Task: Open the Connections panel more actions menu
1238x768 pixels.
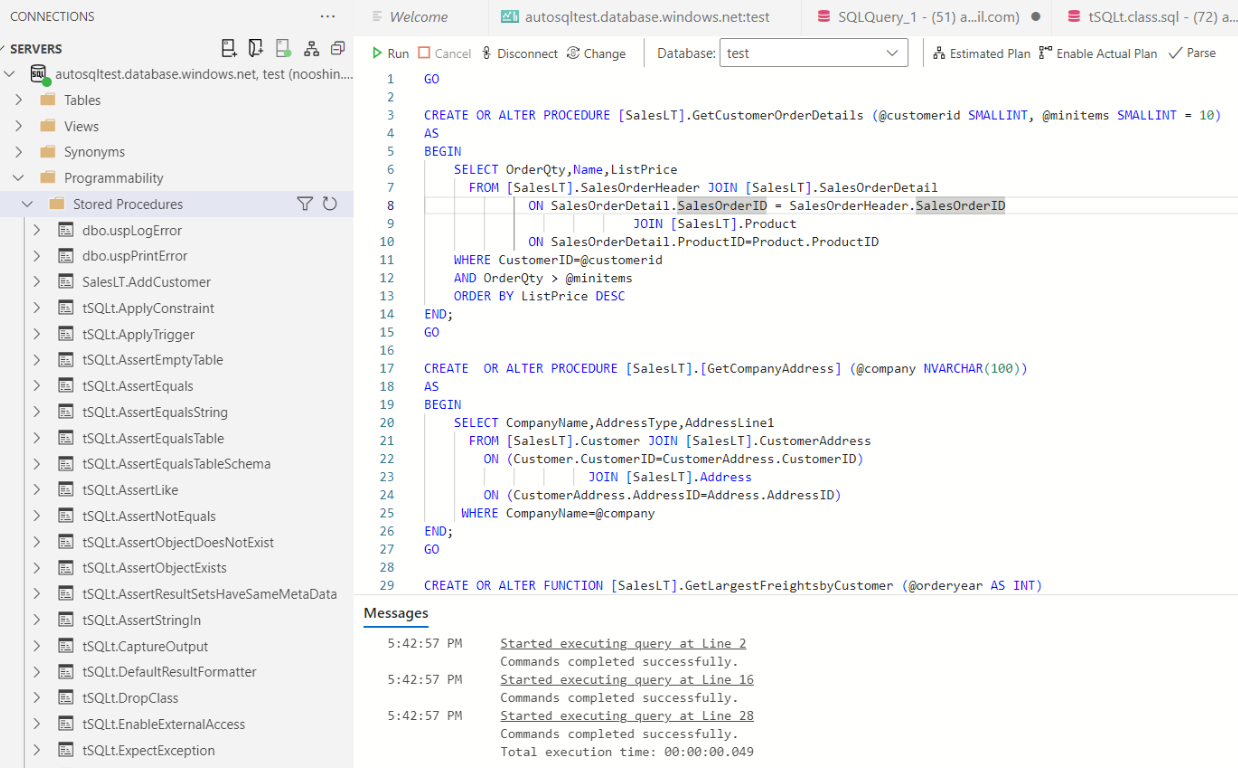Action: click(x=328, y=17)
